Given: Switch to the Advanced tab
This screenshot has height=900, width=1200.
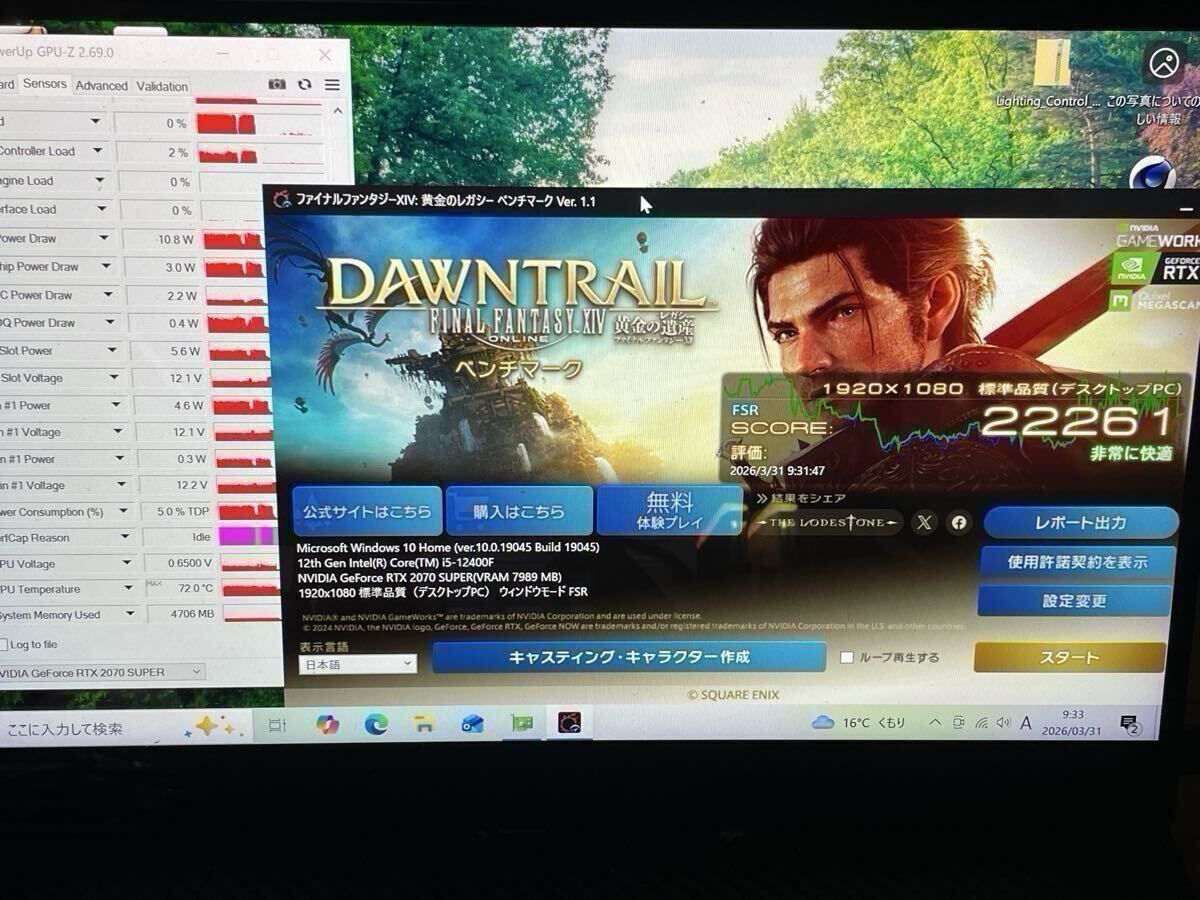Looking at the screenshot, I should point(101,86).
